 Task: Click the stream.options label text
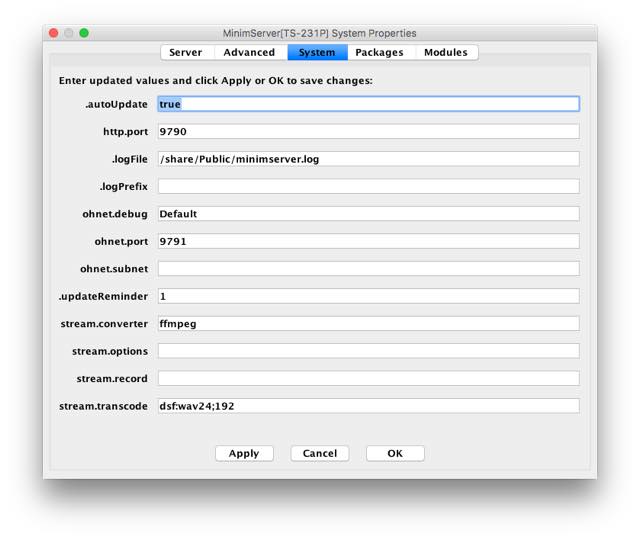110,351
